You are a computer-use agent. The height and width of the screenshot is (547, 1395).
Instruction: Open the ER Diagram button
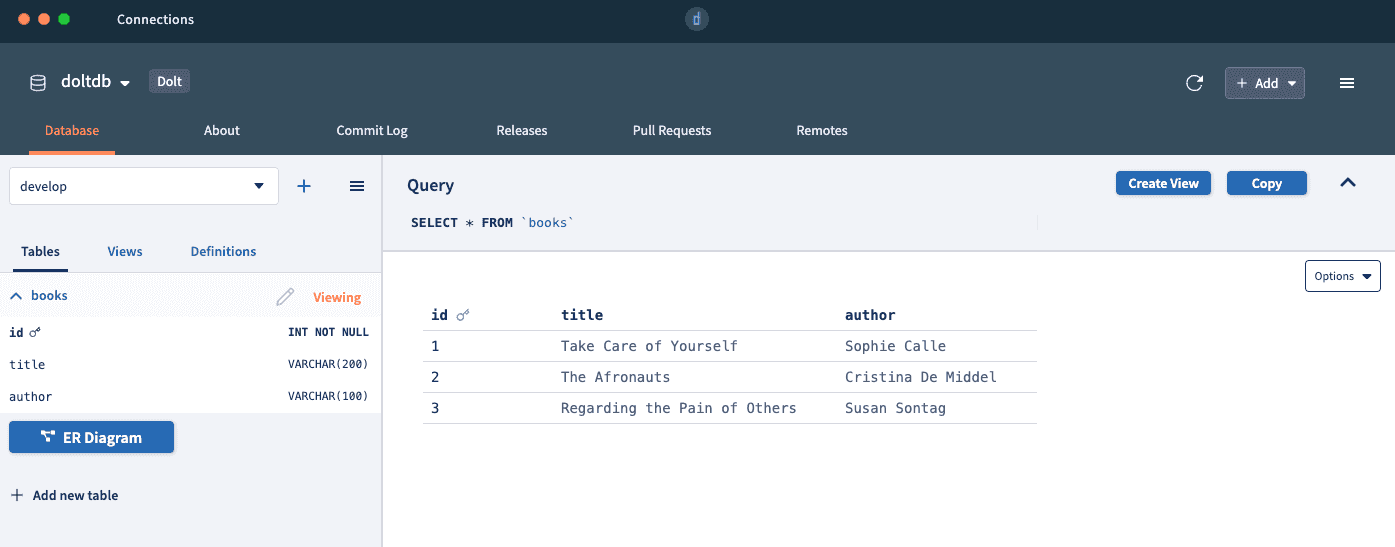91,437
